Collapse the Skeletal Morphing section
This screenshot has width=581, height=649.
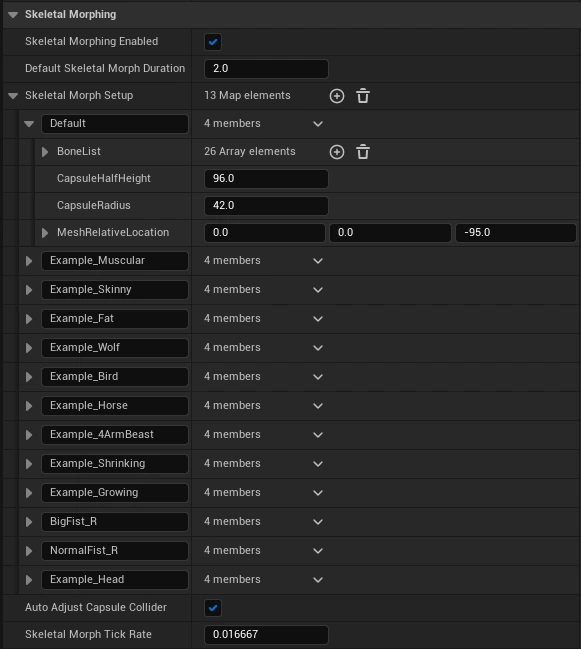(x=13, y=15)
